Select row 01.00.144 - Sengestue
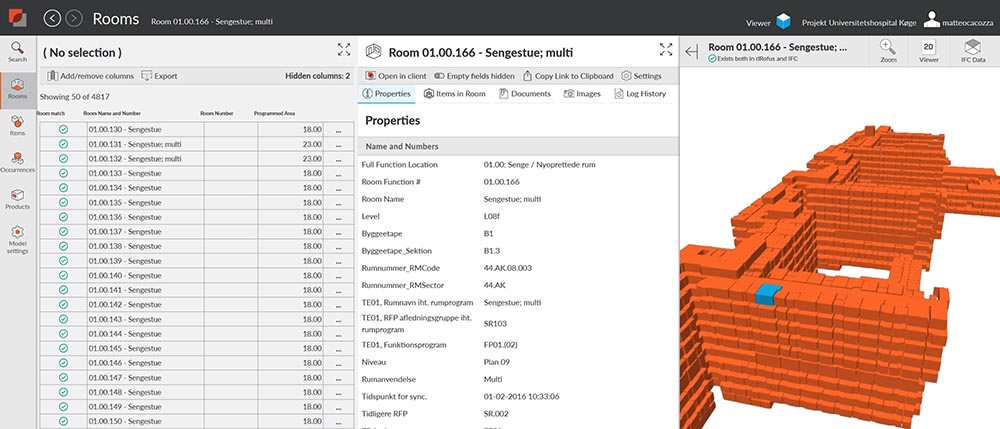This screenshot has height=429, width=1000. [x=196, y=334]
